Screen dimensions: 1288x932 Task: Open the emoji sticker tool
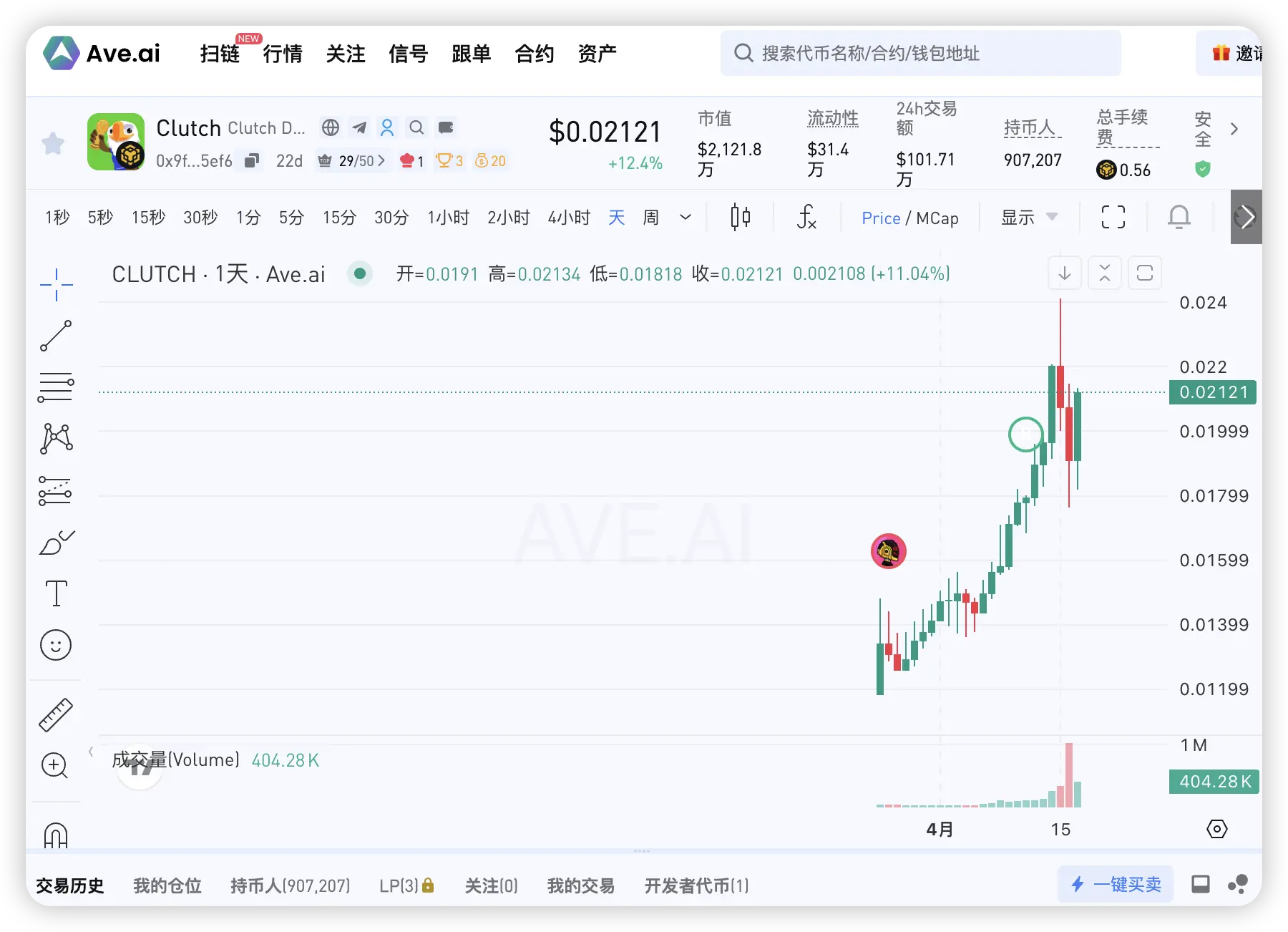pos(56,646)
